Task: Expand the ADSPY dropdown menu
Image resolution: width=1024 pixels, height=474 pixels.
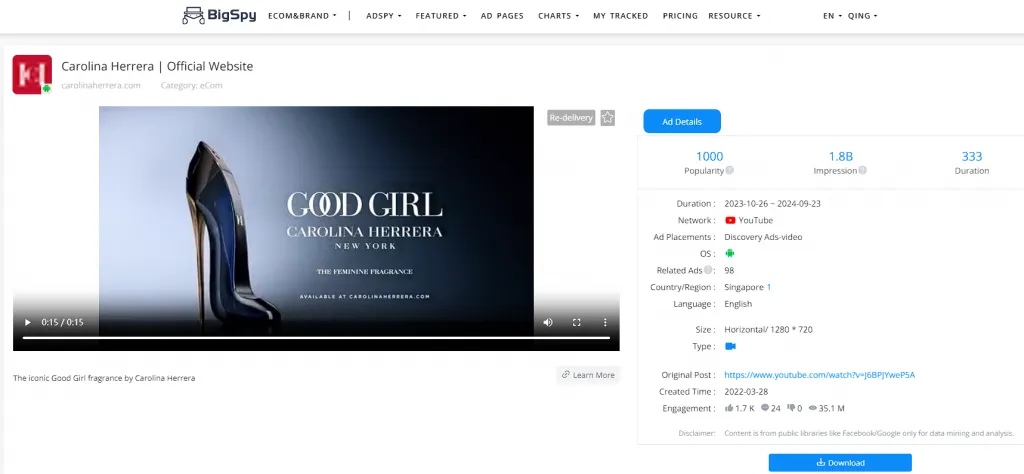Action: pyautogui.click(x=384, y=16)
